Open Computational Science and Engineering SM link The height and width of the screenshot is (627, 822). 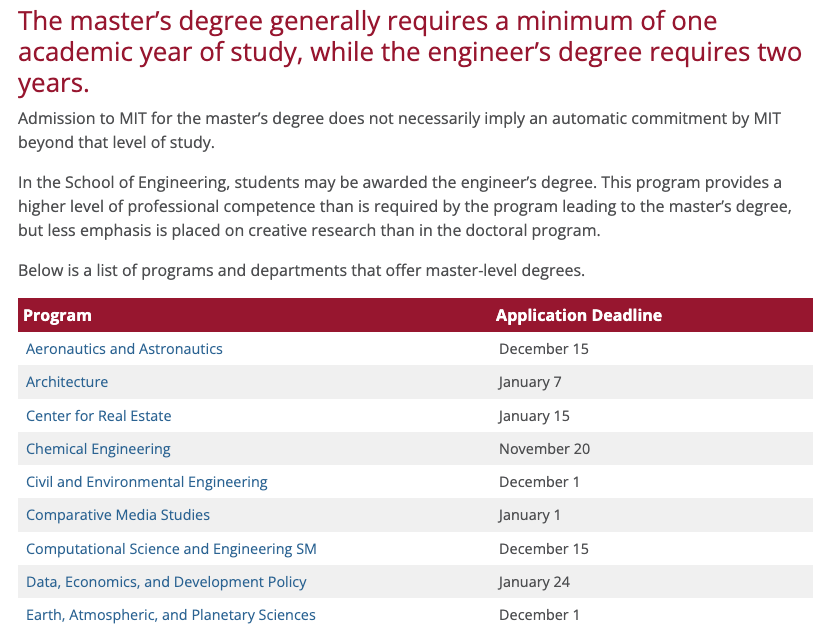coord(171,549)
